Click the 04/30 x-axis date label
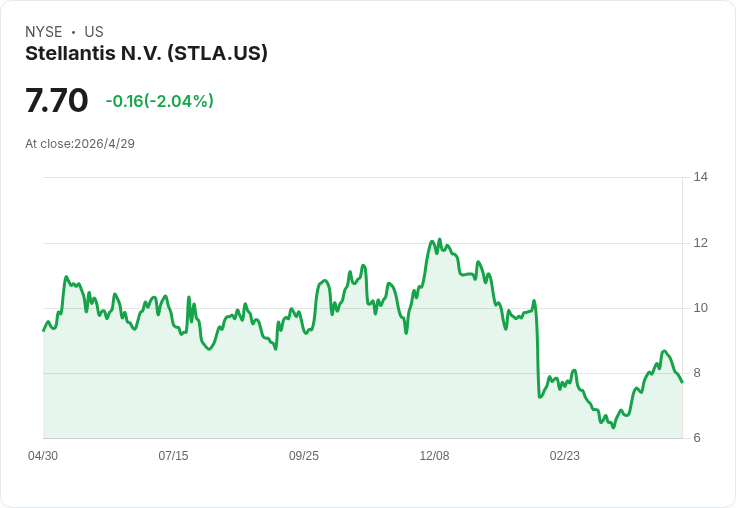This screenshot has width=736, height=508. 43,455
